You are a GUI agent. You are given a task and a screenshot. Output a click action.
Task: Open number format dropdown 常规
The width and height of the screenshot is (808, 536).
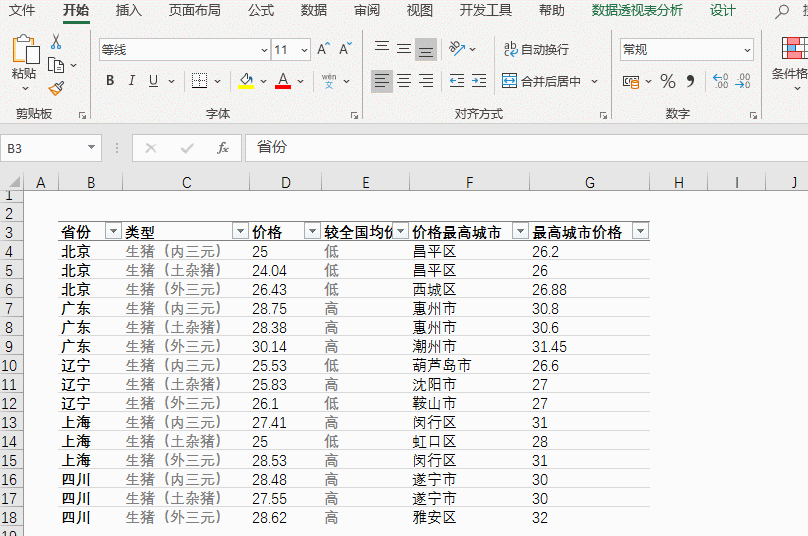pos(747,50)
